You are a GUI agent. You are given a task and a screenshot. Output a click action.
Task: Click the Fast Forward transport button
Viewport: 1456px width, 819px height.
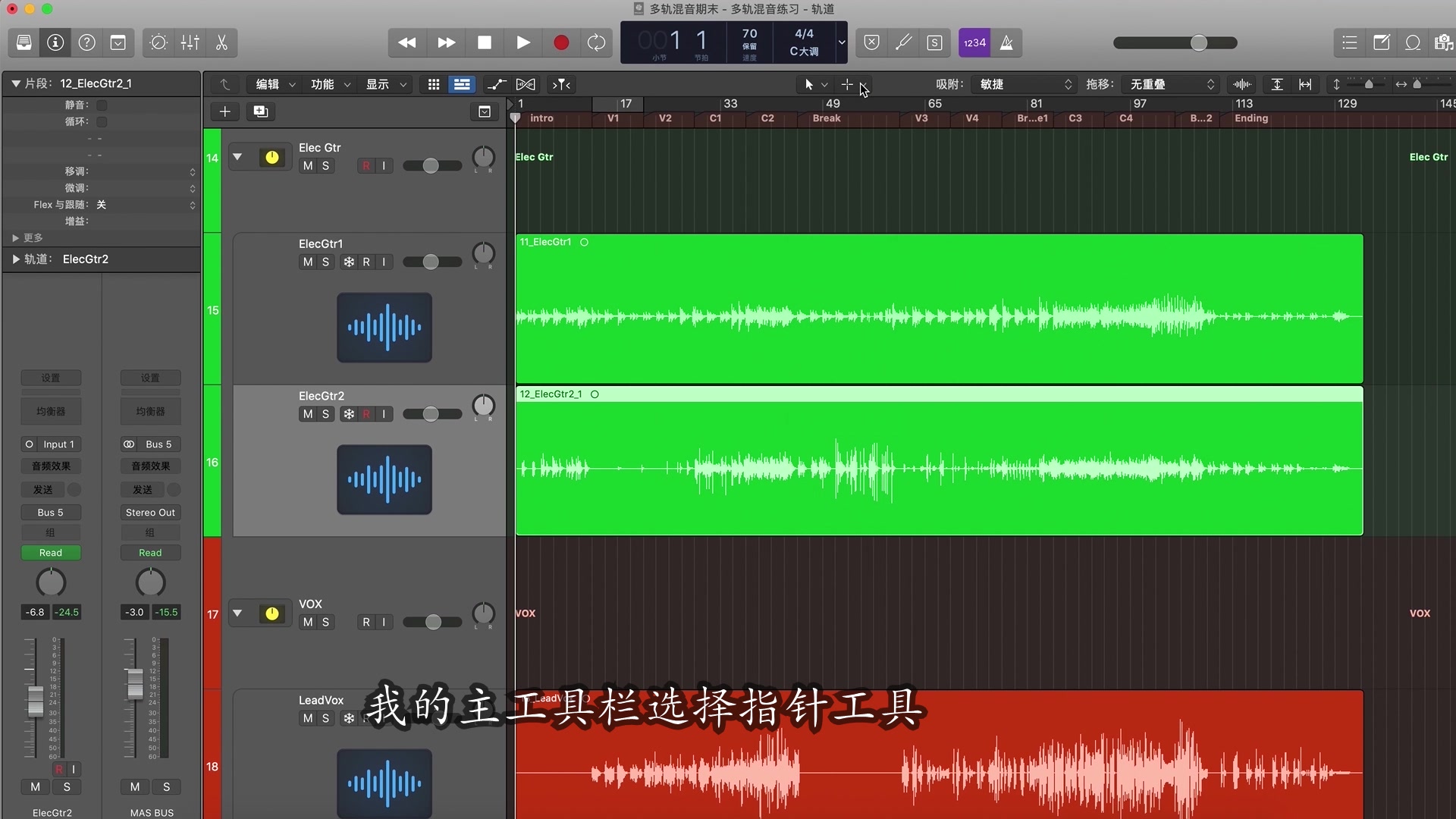446,42
